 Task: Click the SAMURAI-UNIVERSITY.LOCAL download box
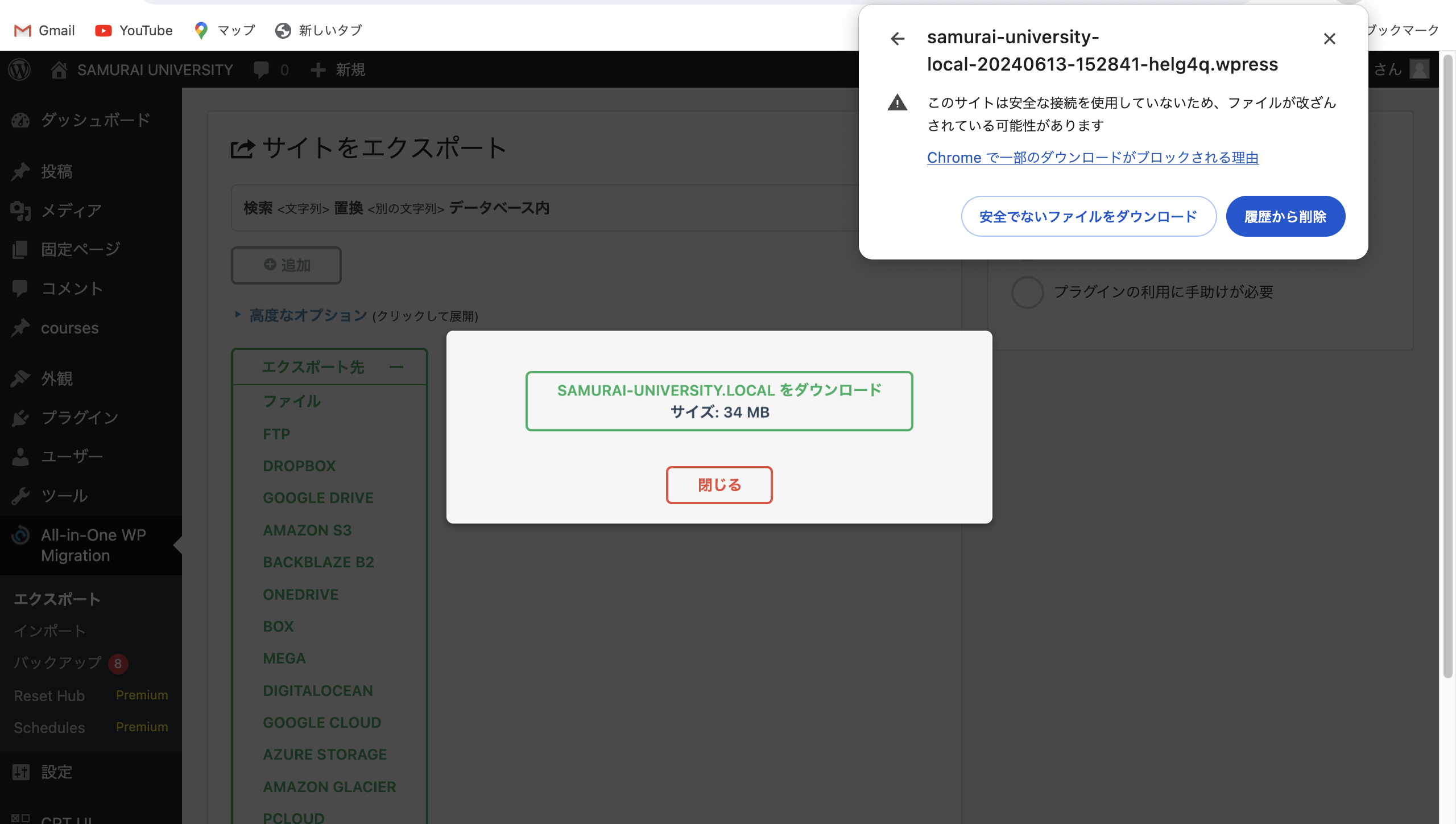(719, 401)
